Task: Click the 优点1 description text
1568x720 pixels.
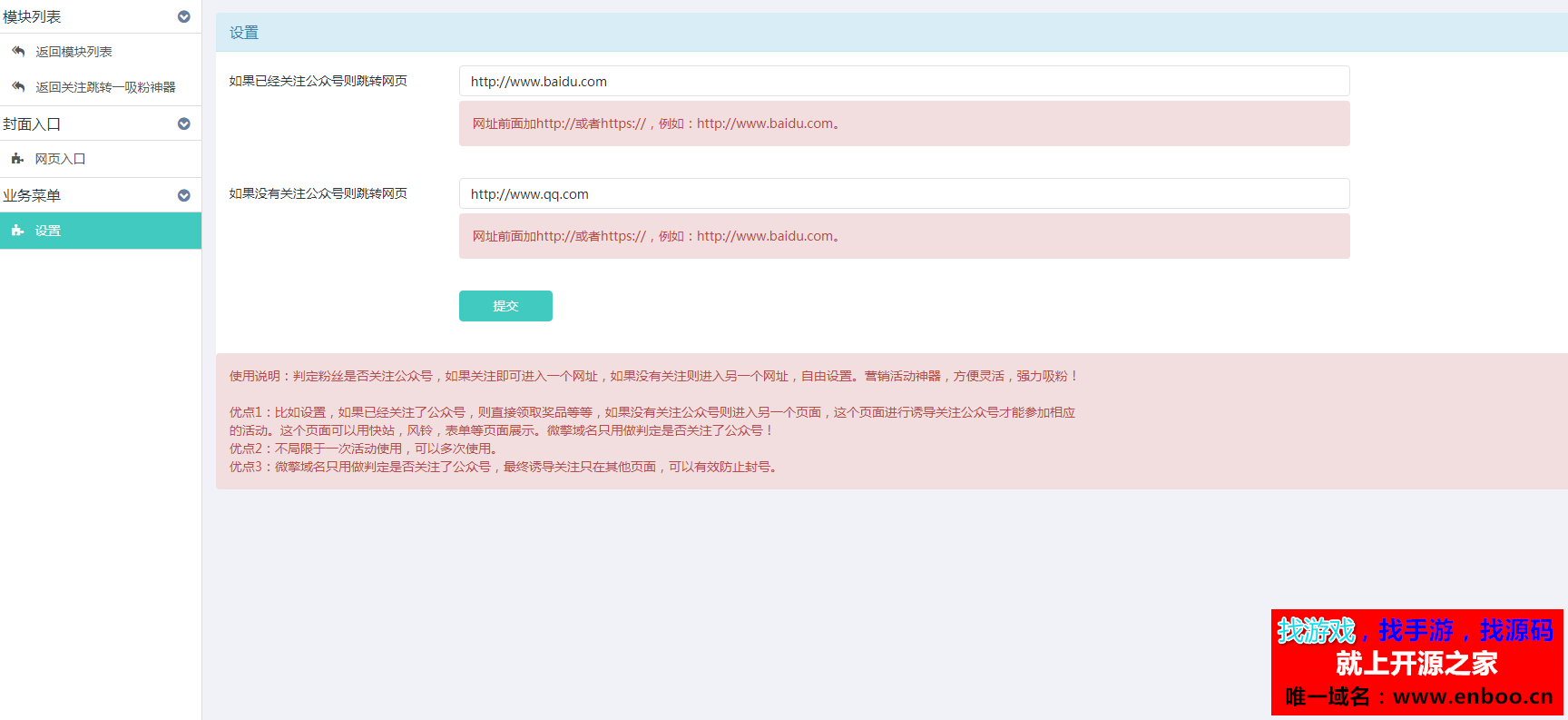Action: click(652, 421)
